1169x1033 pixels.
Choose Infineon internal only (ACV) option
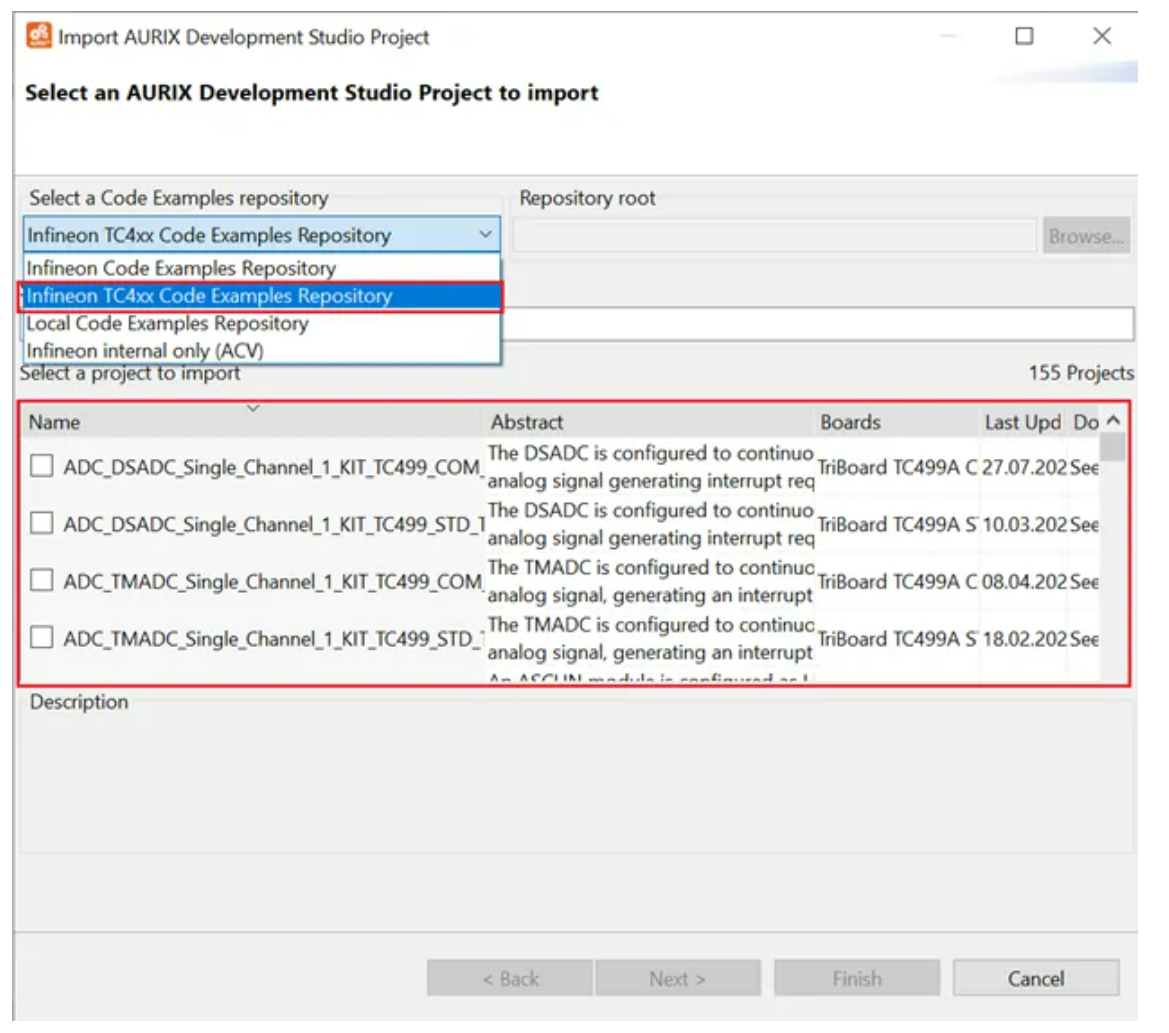tap(145, 351)
